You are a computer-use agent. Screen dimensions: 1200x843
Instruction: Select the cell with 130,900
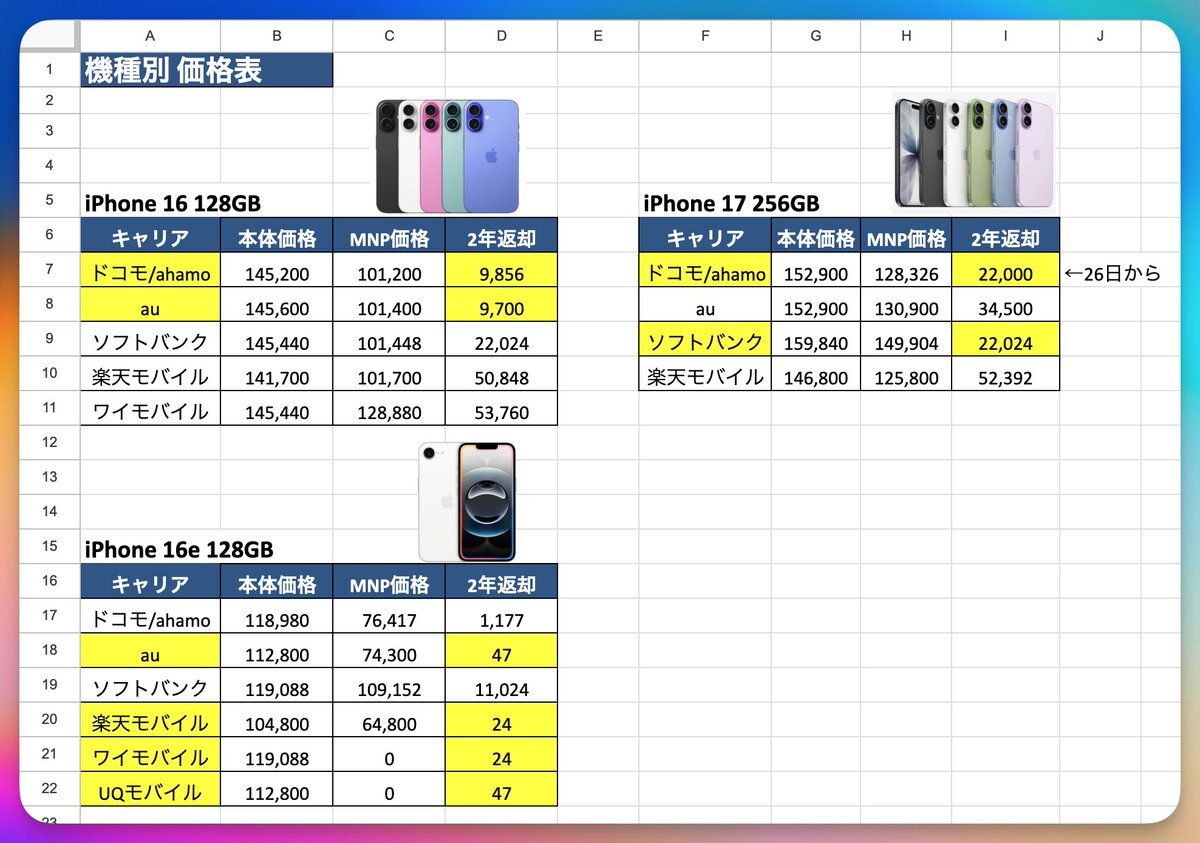[x=906, y=305]
